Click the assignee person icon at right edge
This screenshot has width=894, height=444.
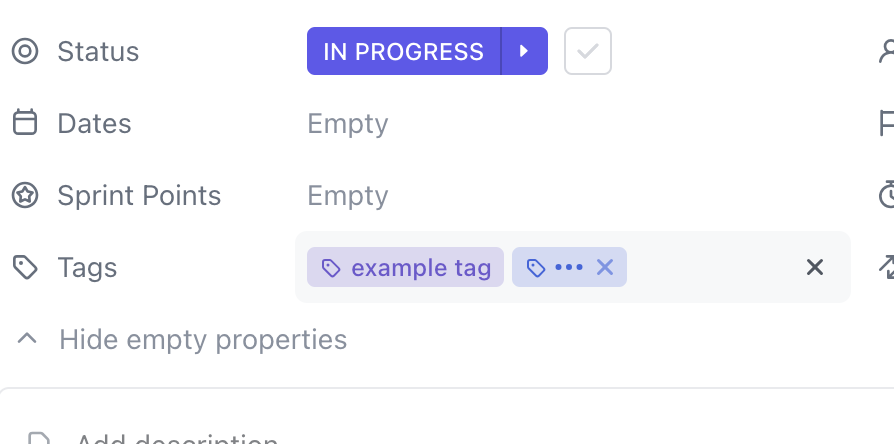coord(886,51)
